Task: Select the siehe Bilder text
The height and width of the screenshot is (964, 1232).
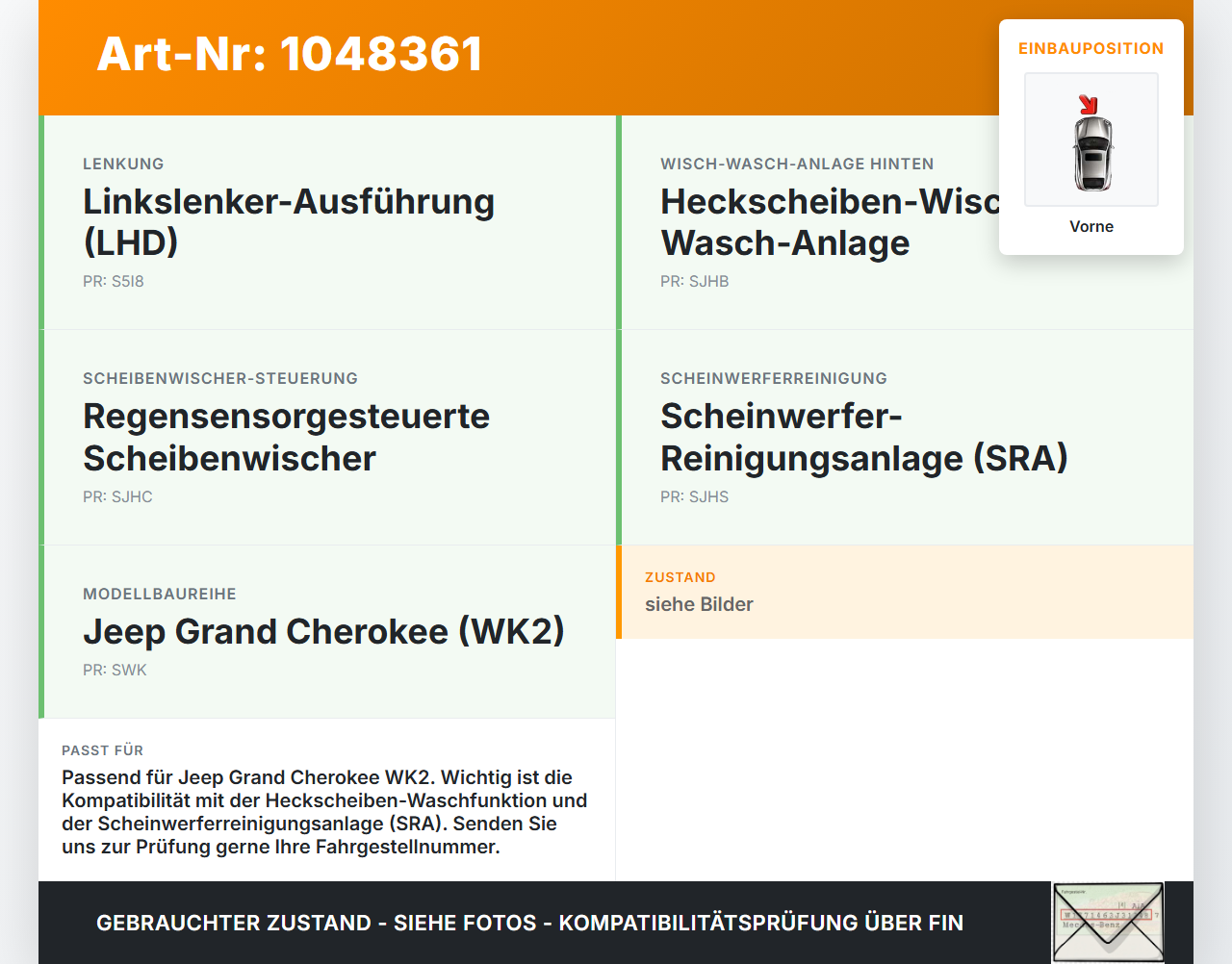Action: (699, 604)
